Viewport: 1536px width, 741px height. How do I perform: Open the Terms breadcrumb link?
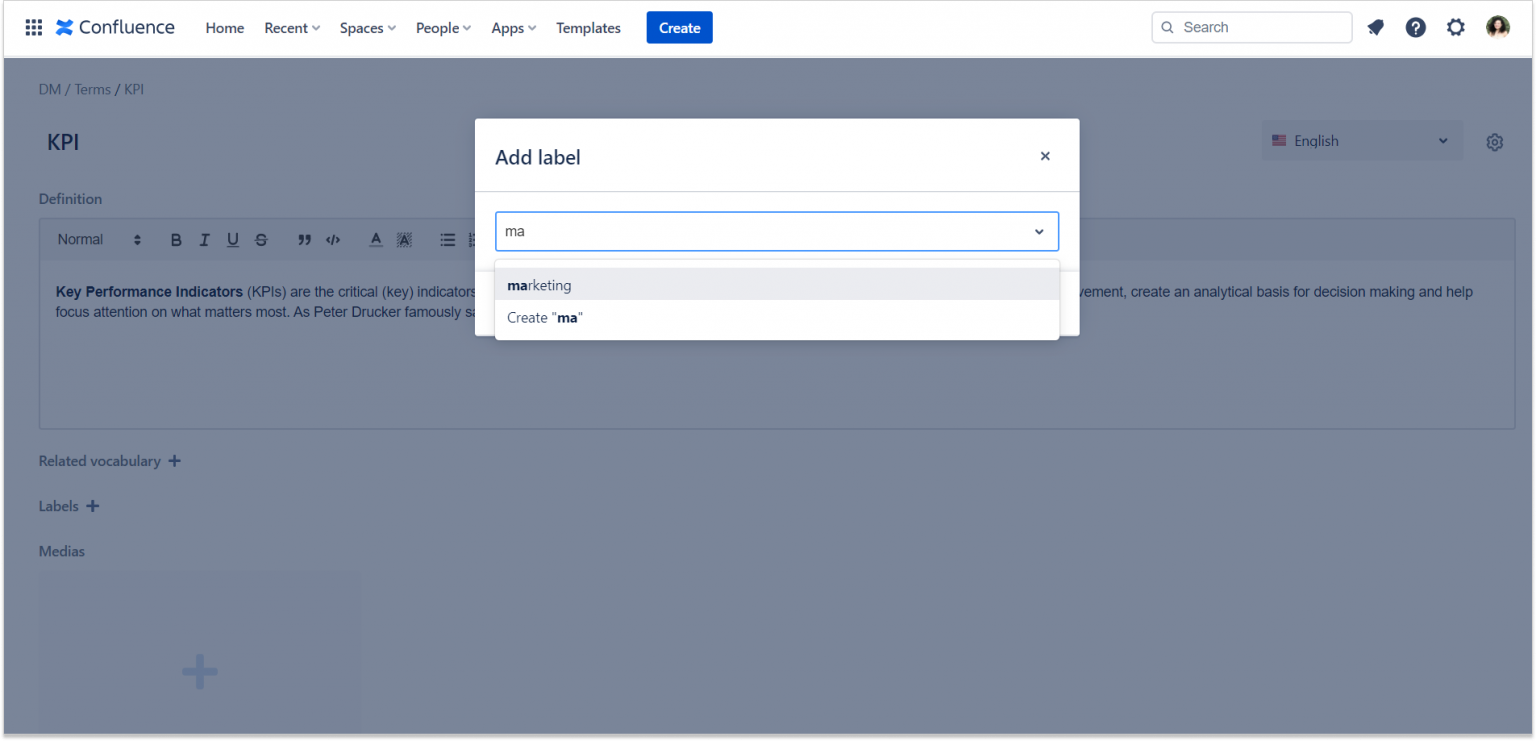[92, 89]
